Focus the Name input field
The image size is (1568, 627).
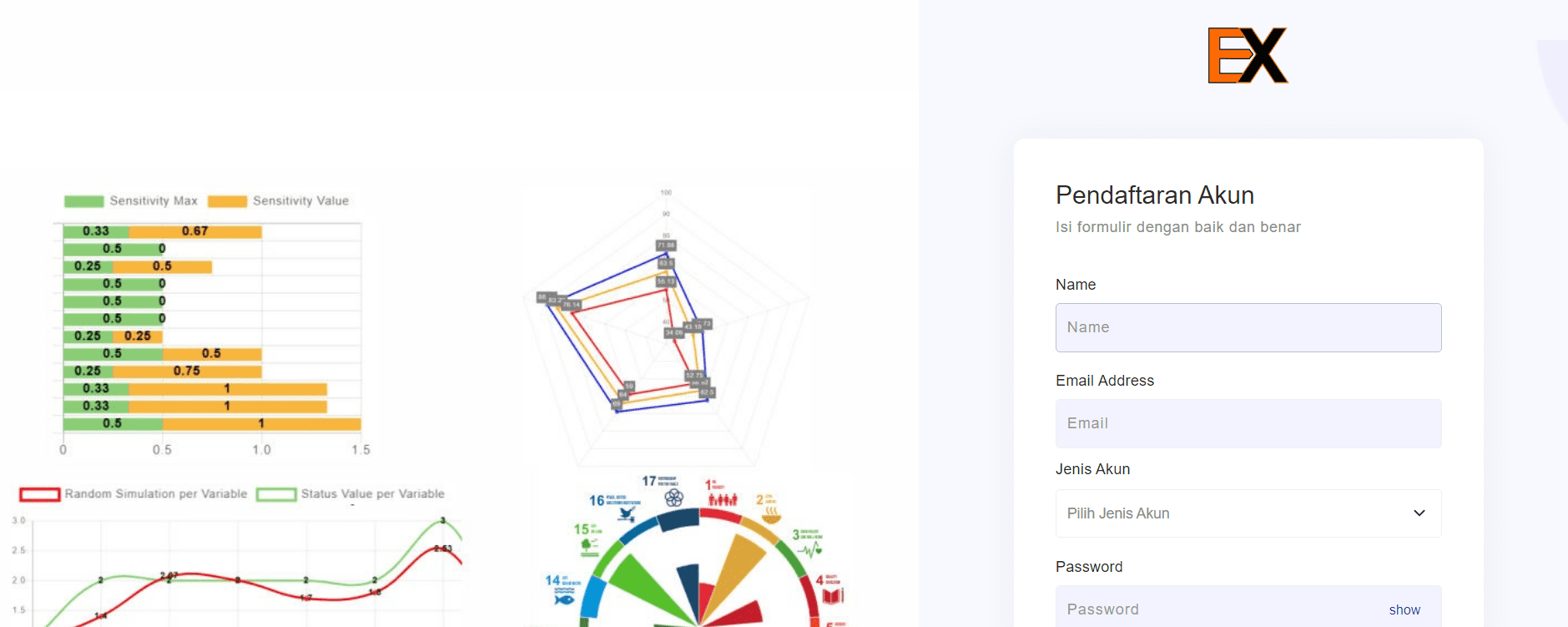coord(1248,327)
